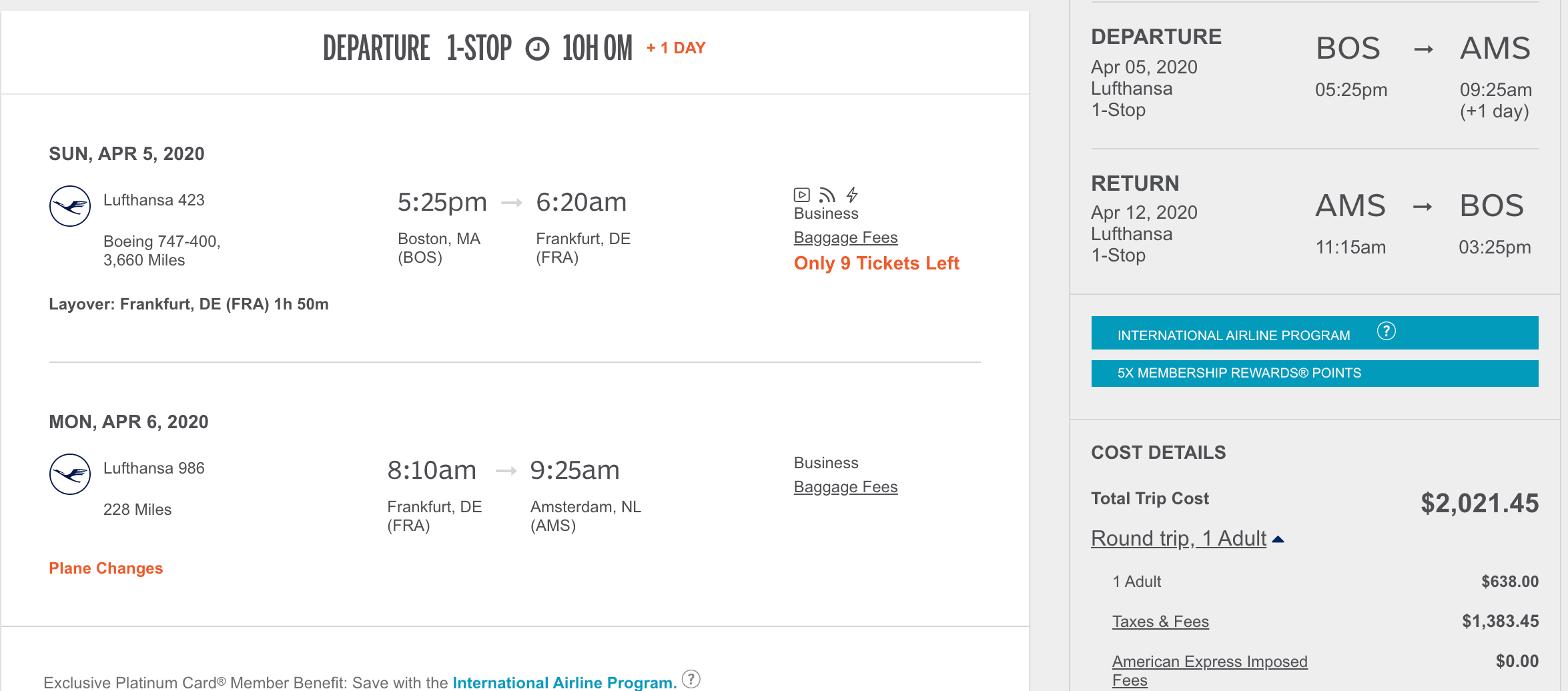Click the Lufthansa 423 airline logo
This screenshot has width=1568, height=691.
tap(70, 206)
